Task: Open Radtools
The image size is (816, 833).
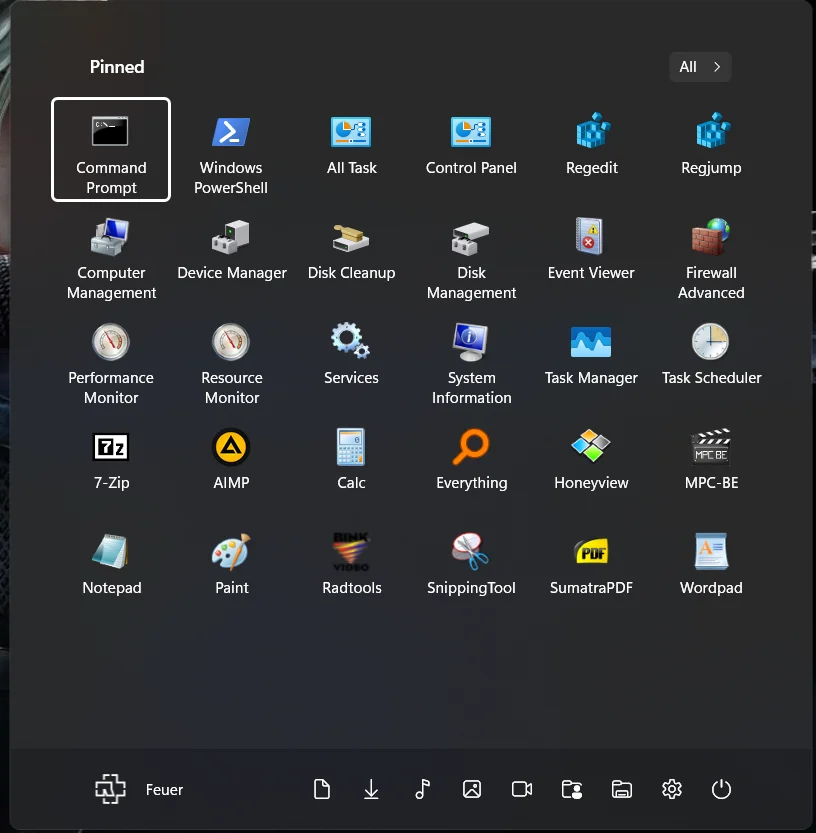Action: (351, 570)
